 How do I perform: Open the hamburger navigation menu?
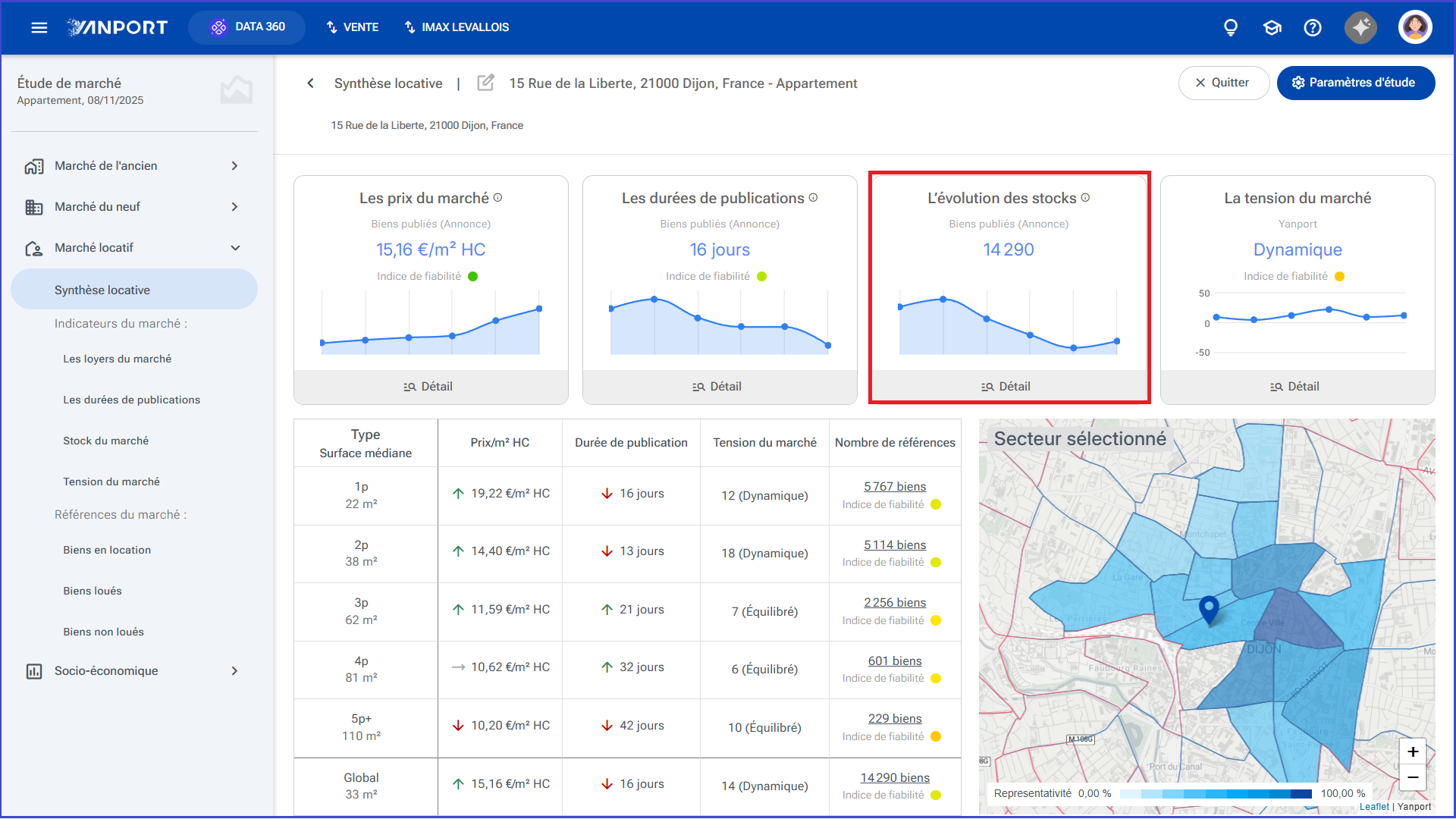[39, 27]
